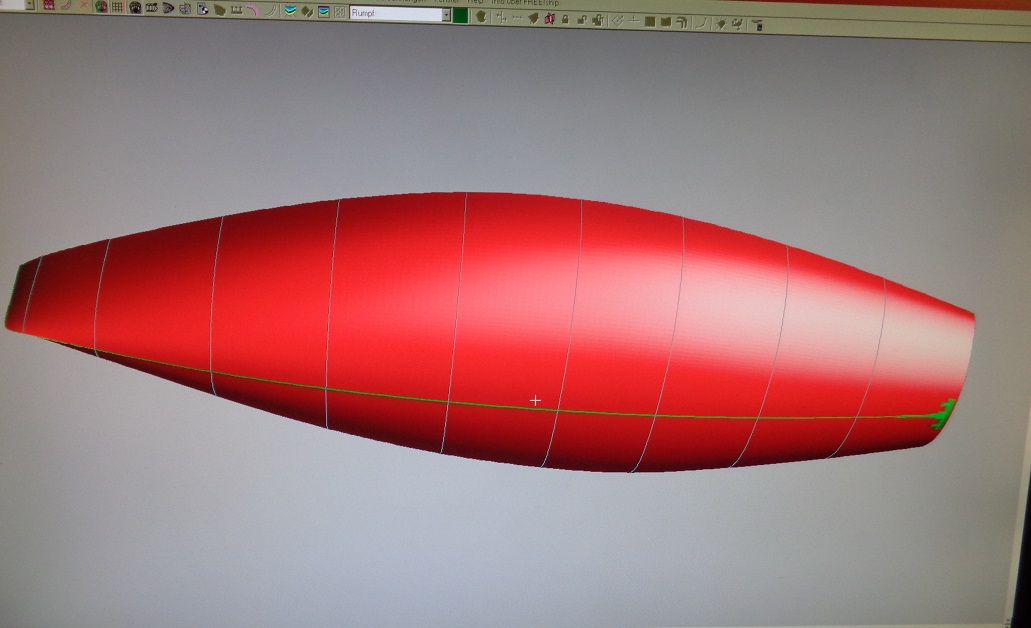The width and height of the screenshot is (1031, 628).
Task: Click the red and pink icon left of the padlocks
Action: point(549,19)
